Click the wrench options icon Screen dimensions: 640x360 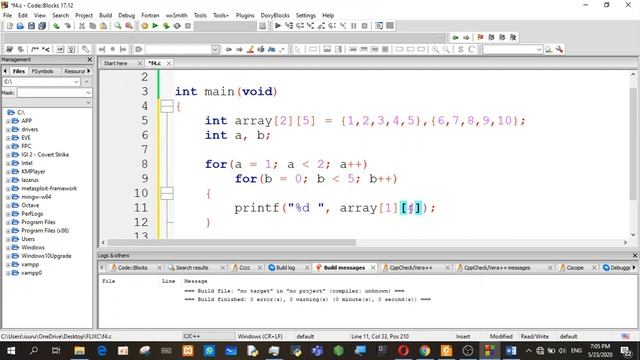coord(560,49)
